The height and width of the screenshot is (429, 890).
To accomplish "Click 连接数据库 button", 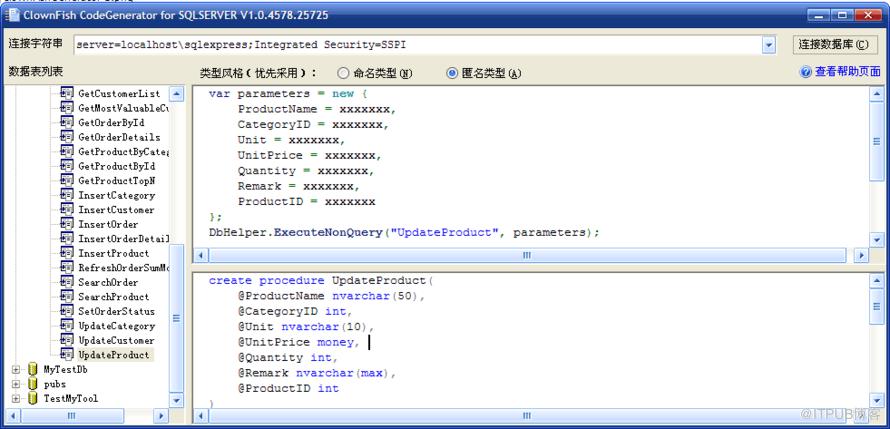I will click(836, 45).
